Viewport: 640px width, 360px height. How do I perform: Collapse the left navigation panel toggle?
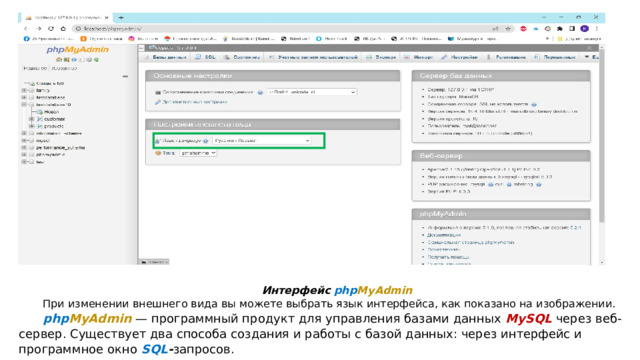(x=142, y=48)
